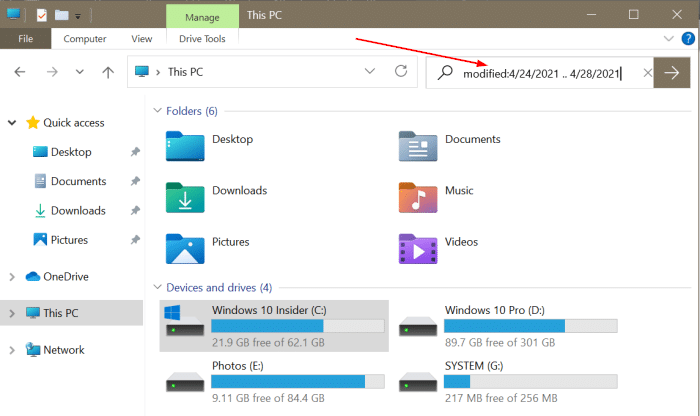700x416 pixels.
Task: Open Desktop in the Quick access list
Action: click(71, 152)
